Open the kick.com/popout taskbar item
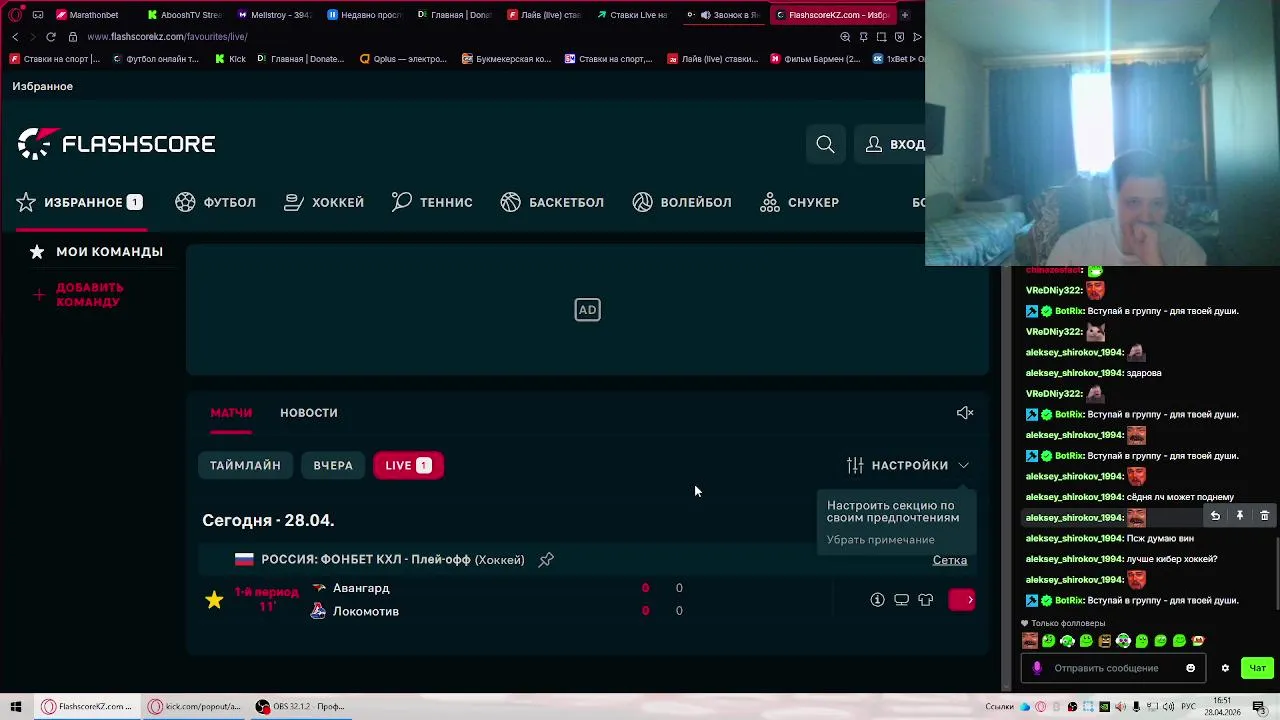Image resolution: width=1280 pixels, height=720 pixels. point(195,706)
